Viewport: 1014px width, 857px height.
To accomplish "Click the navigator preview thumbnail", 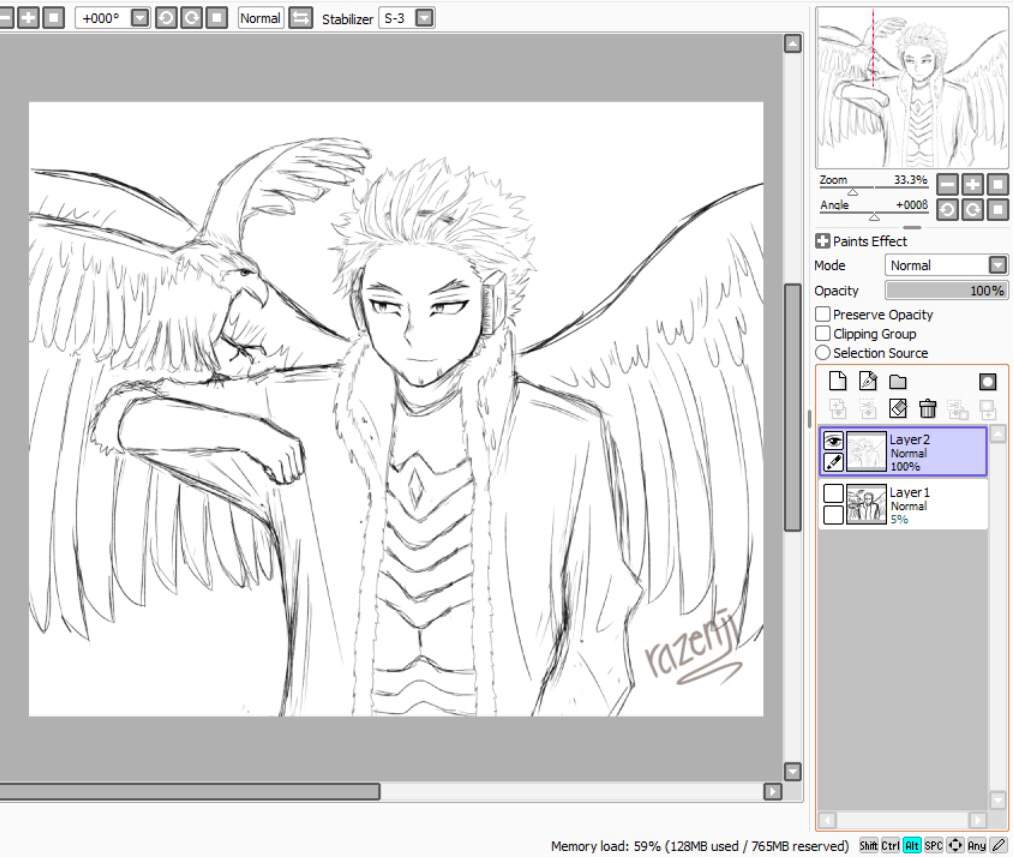I will (x=912, y=88).
